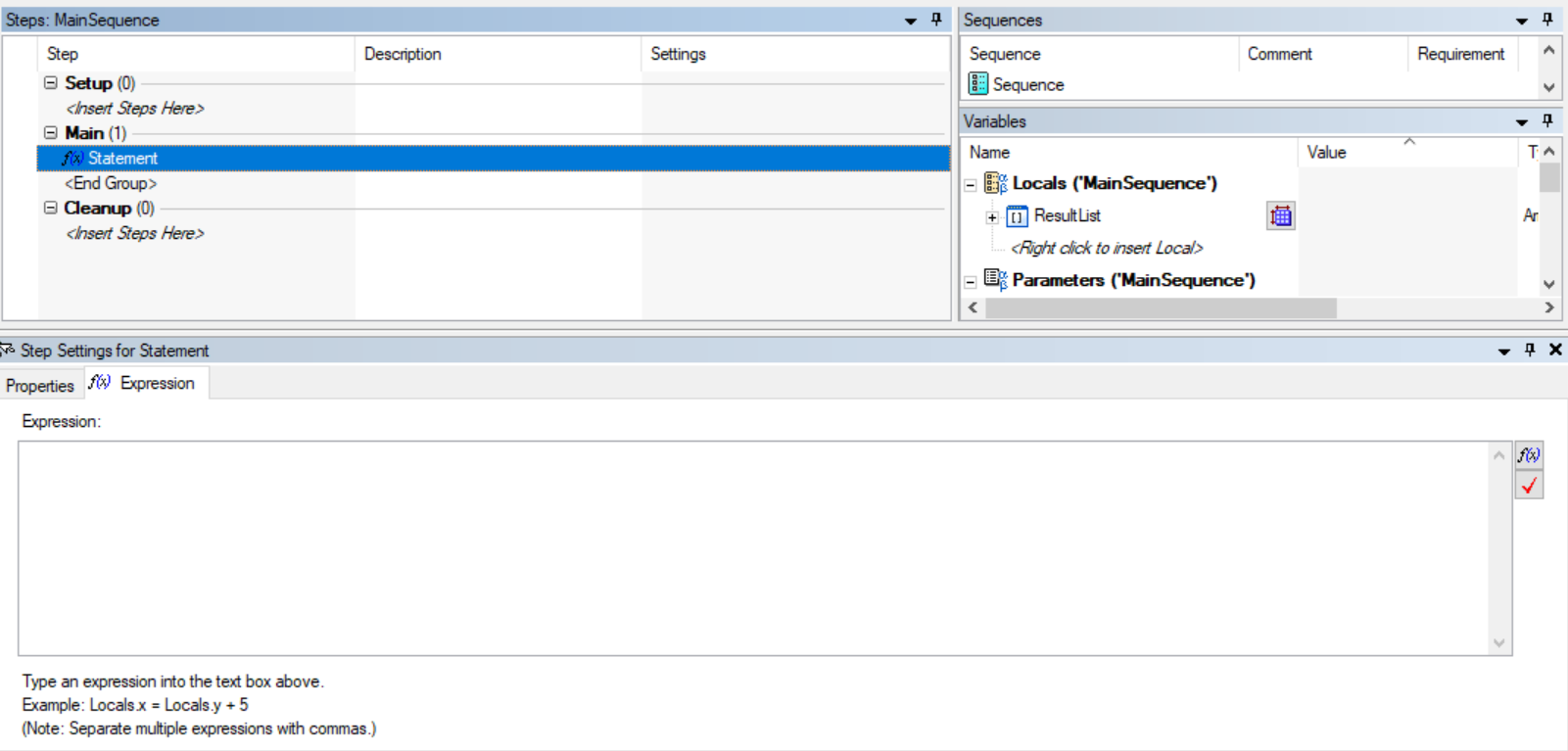Open the expression browser f(x) button

tap(1529, 455)
